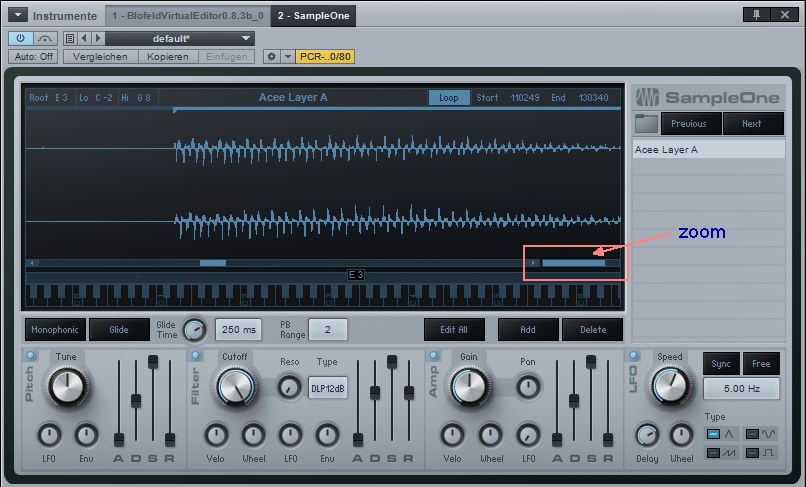Go to next preset arrow
This screenshot has width=806, height=487.
(x=98, y=39)
